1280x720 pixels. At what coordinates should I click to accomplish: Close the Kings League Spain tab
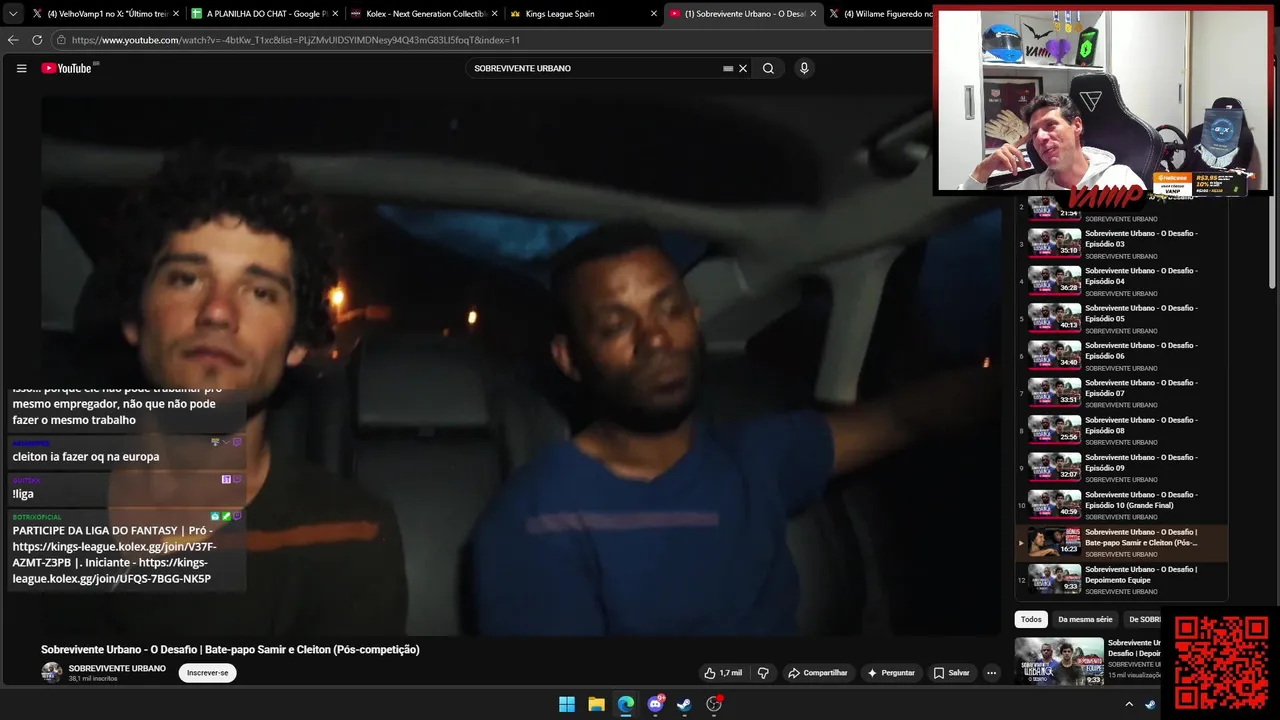[654, 14]
